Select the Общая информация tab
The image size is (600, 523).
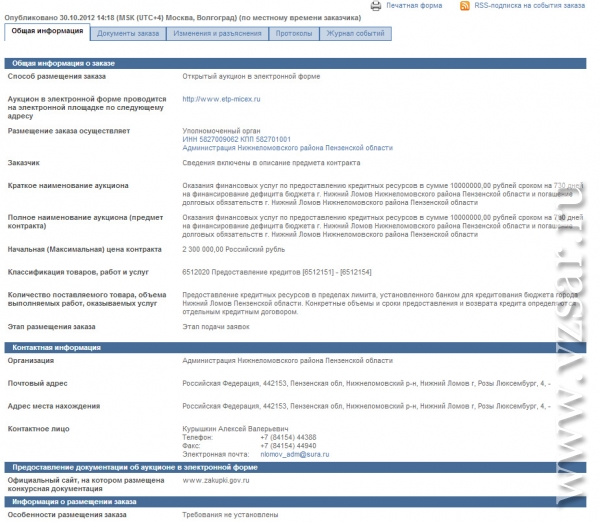(x=47, y=32)
